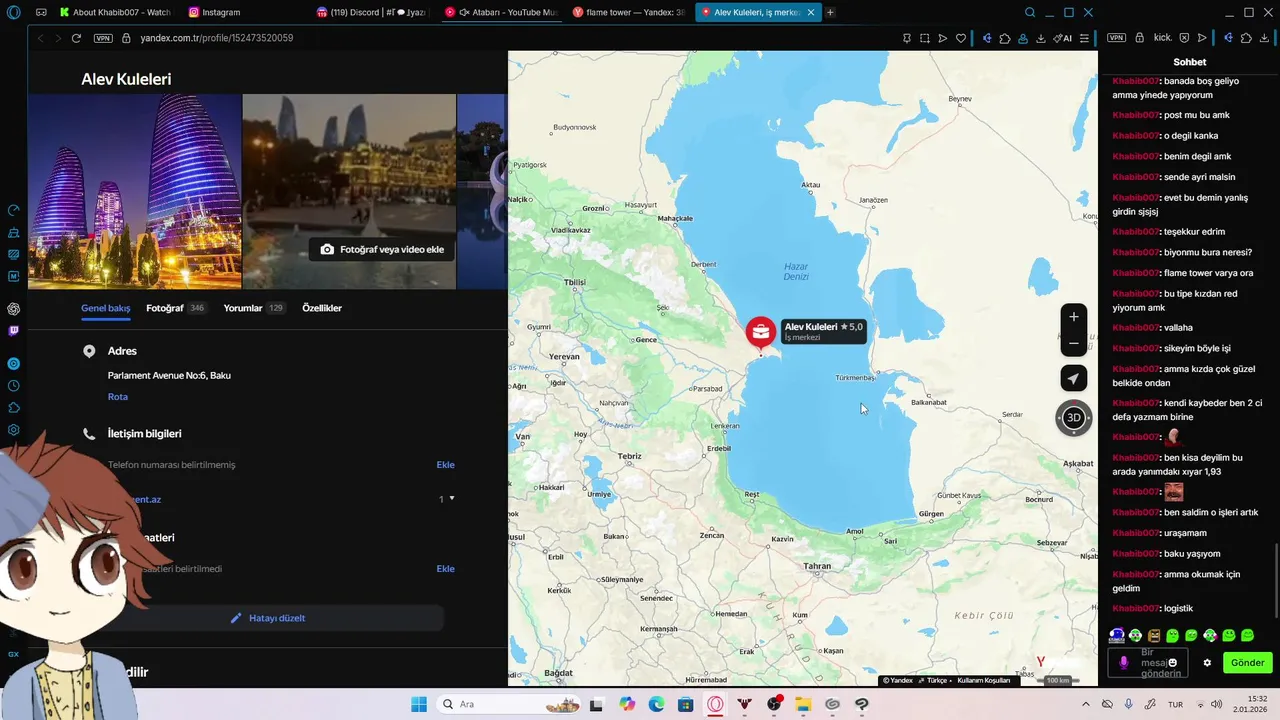Open chat settings gear icon

pos(1207,662)
